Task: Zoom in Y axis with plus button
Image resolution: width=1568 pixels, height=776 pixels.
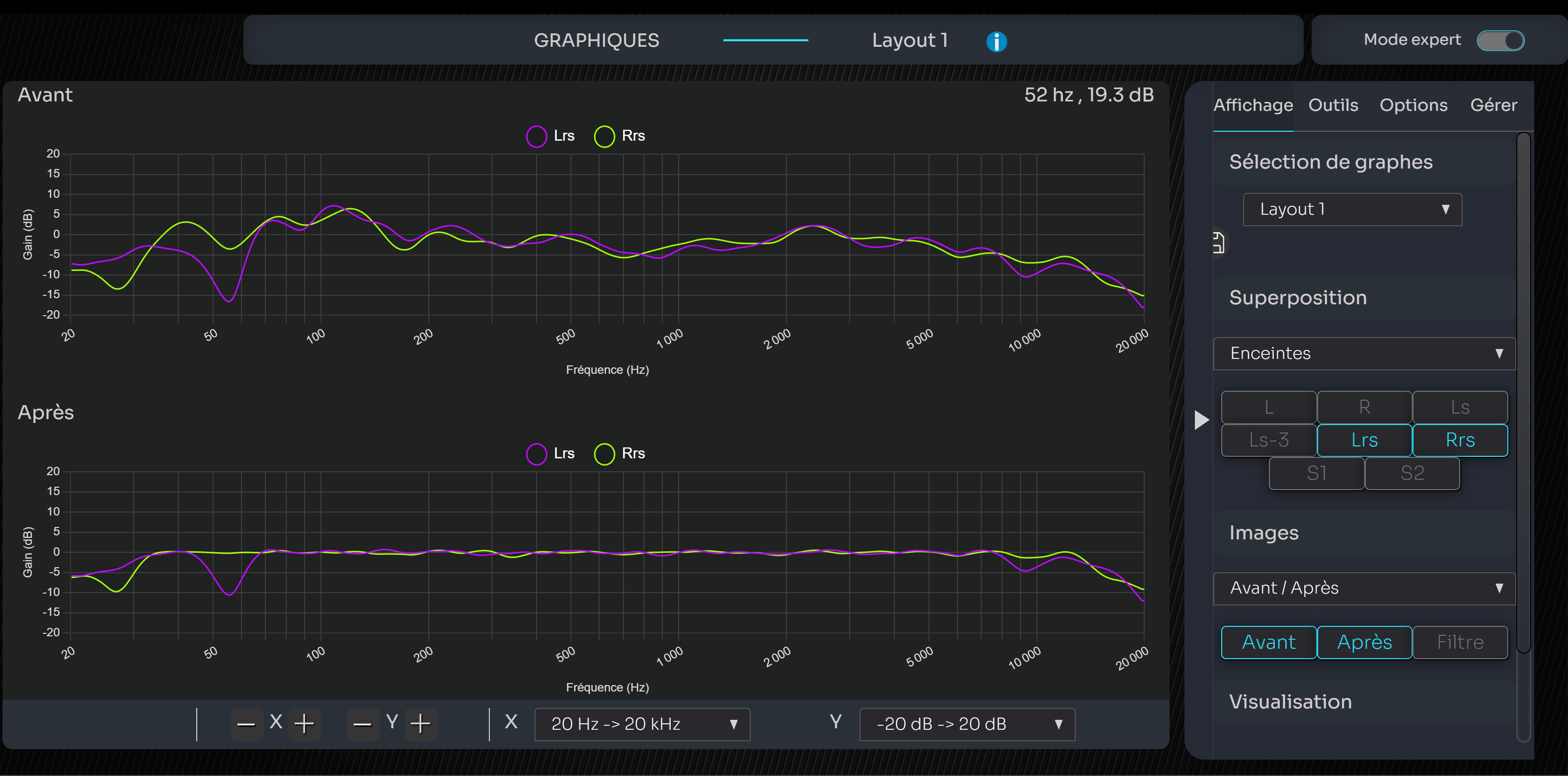Action: pos(421,724)
